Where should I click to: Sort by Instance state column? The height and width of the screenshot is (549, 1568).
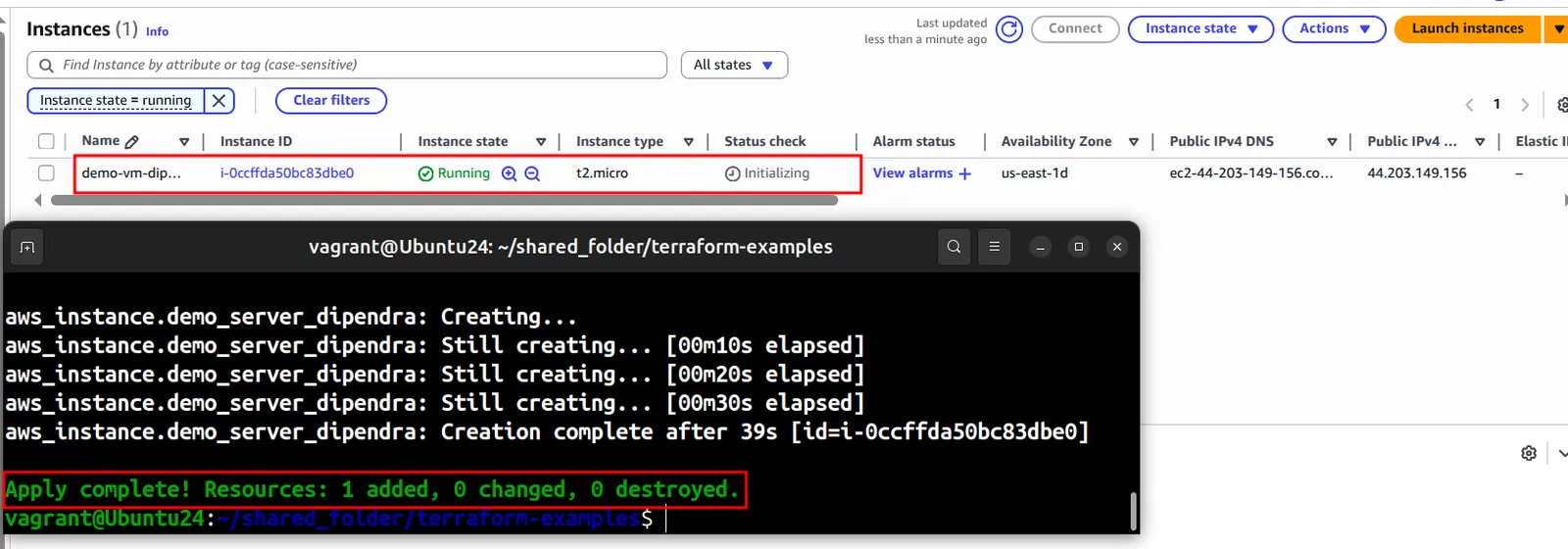[541, 142]
